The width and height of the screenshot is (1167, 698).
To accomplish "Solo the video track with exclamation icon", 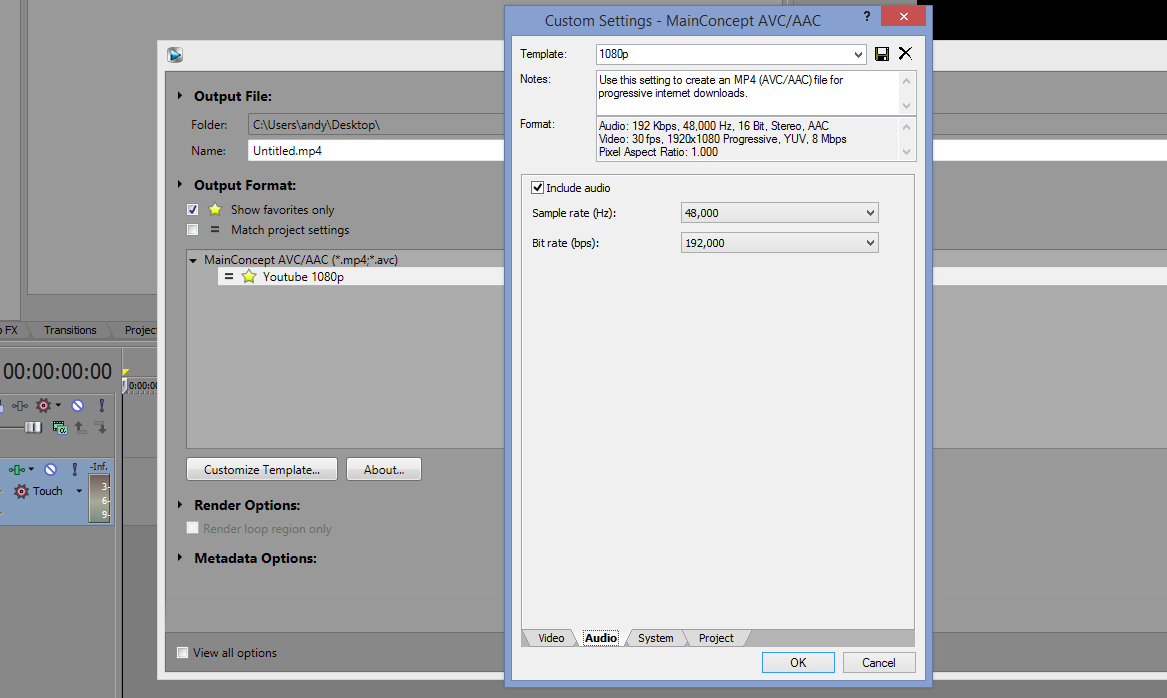I will (x=102, y=406).
